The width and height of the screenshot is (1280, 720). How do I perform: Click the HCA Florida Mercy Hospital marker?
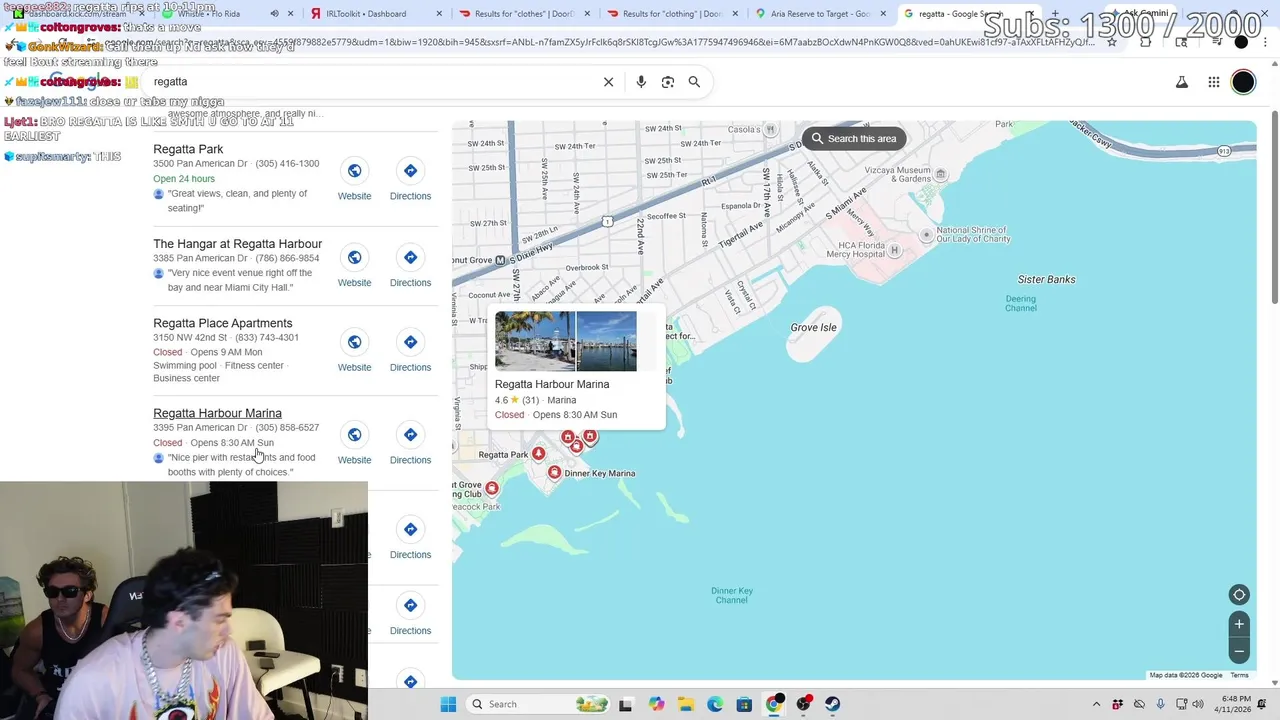coord(896,250)
